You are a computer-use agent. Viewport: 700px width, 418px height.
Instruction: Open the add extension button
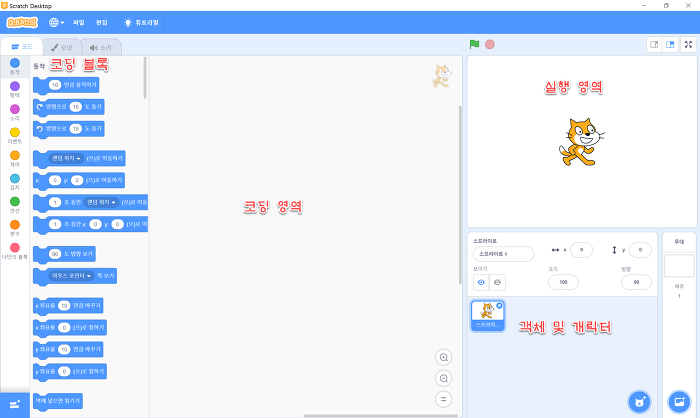point(15,405)
